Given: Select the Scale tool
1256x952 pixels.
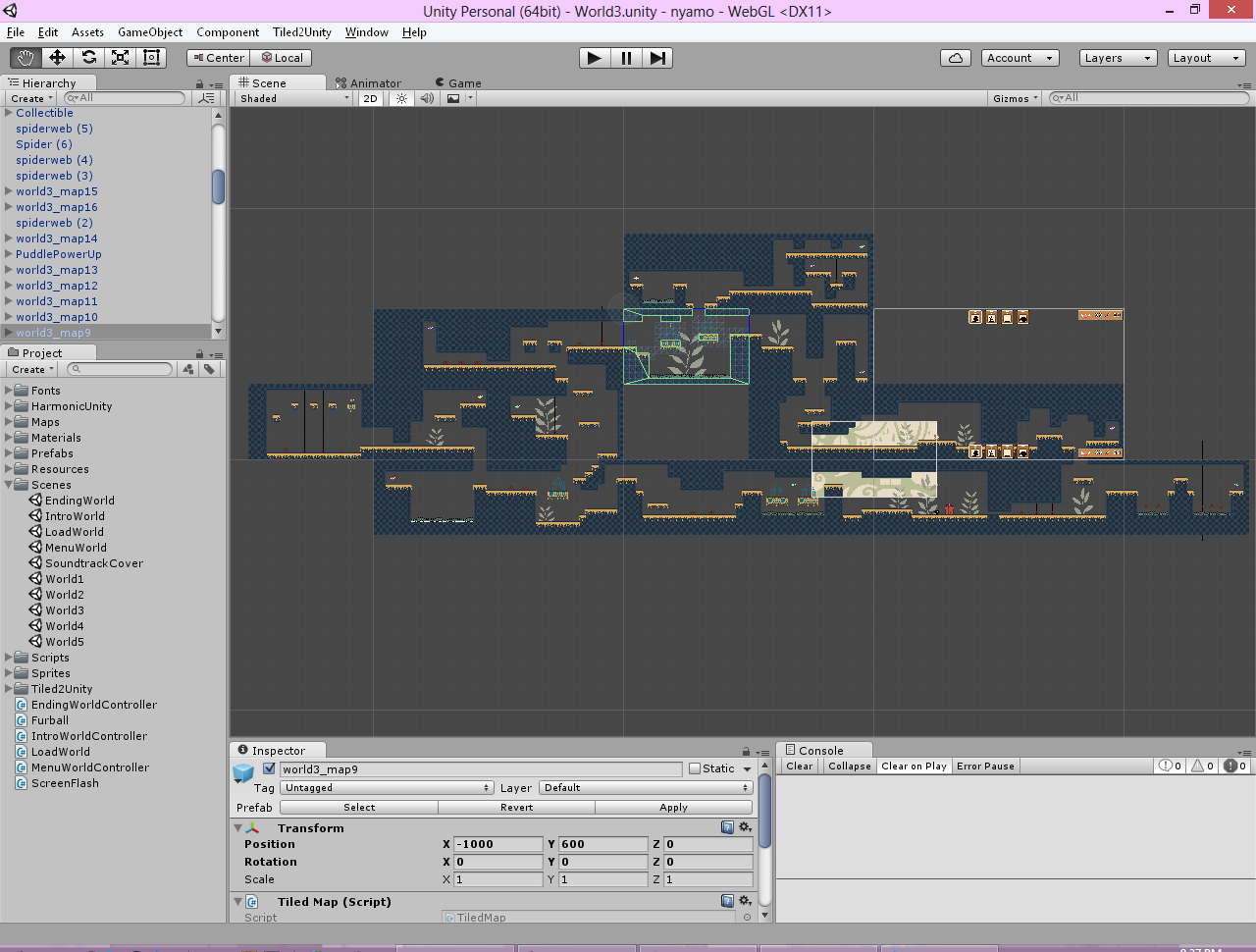Looking at the screenshot, I should (x=120, y=58).
